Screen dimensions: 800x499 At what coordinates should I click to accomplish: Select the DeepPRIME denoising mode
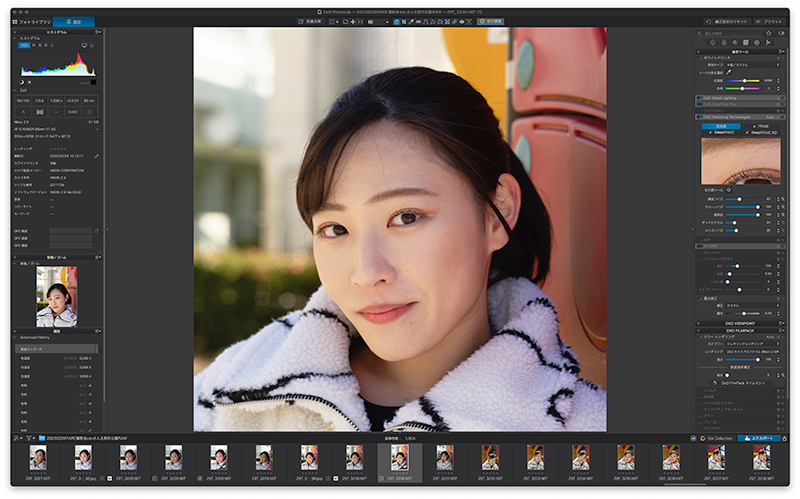point(722,132)
